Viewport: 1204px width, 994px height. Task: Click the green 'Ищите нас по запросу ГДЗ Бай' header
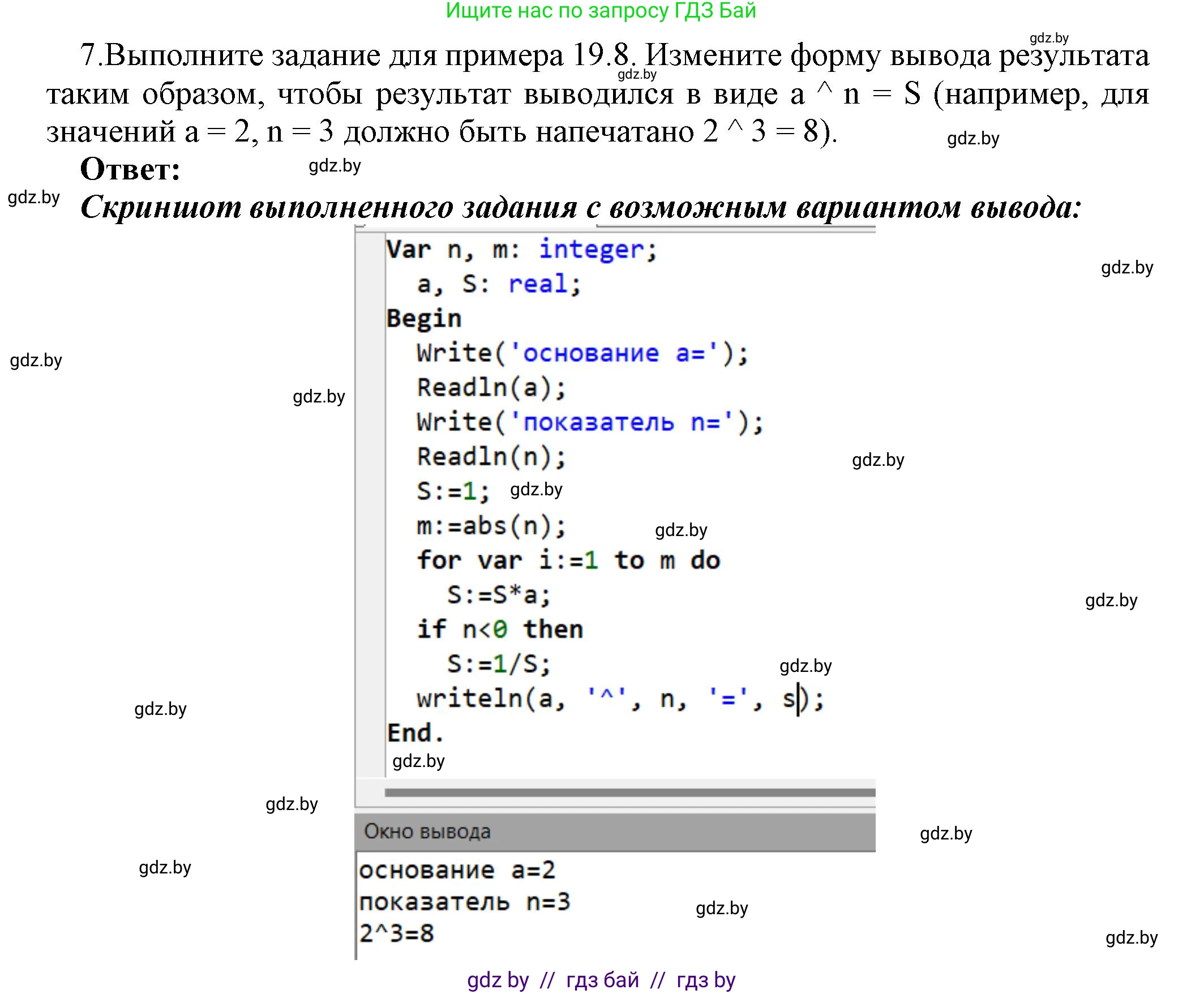point(601,11)
